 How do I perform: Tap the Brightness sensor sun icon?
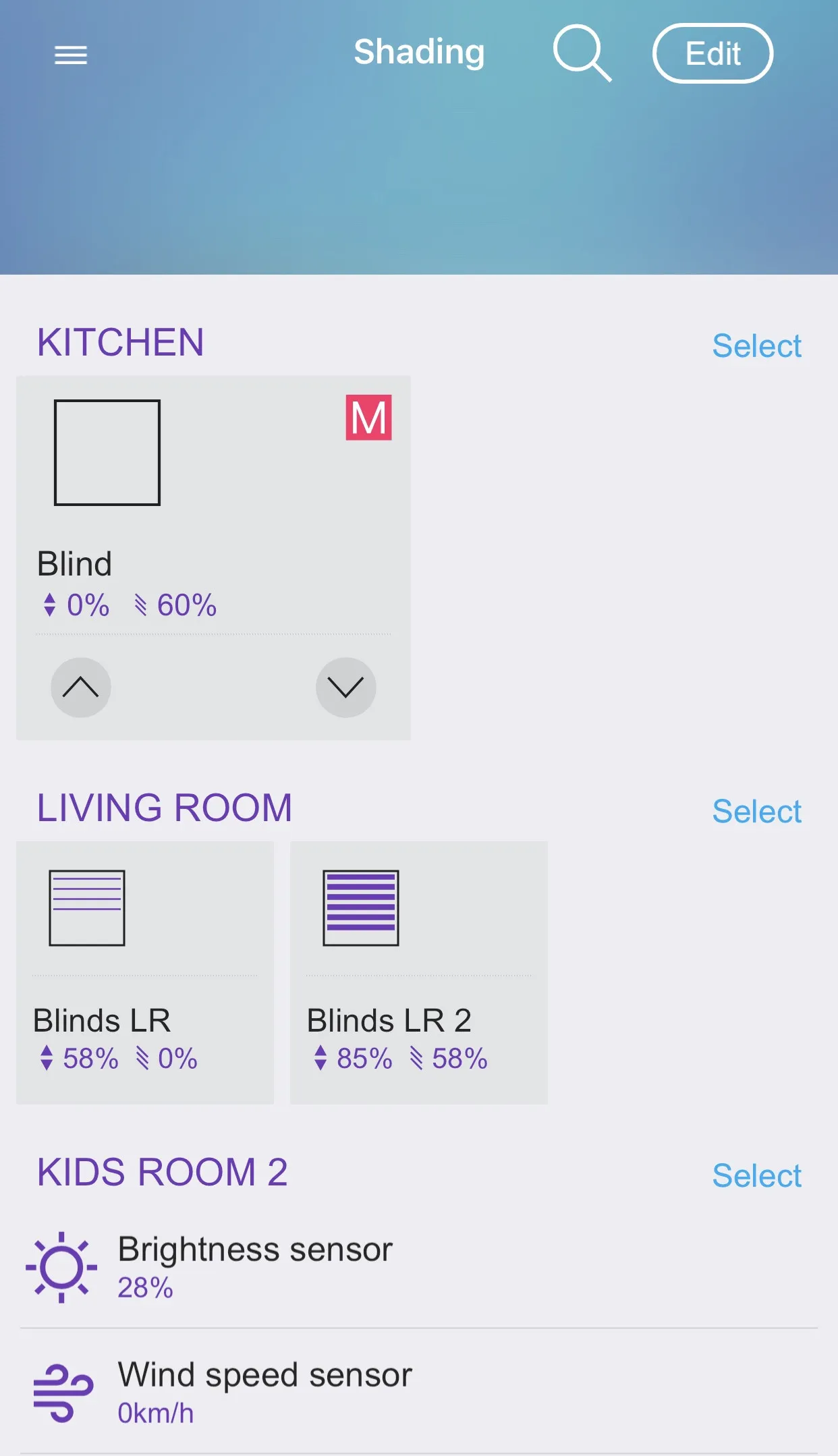(61, 1267)
